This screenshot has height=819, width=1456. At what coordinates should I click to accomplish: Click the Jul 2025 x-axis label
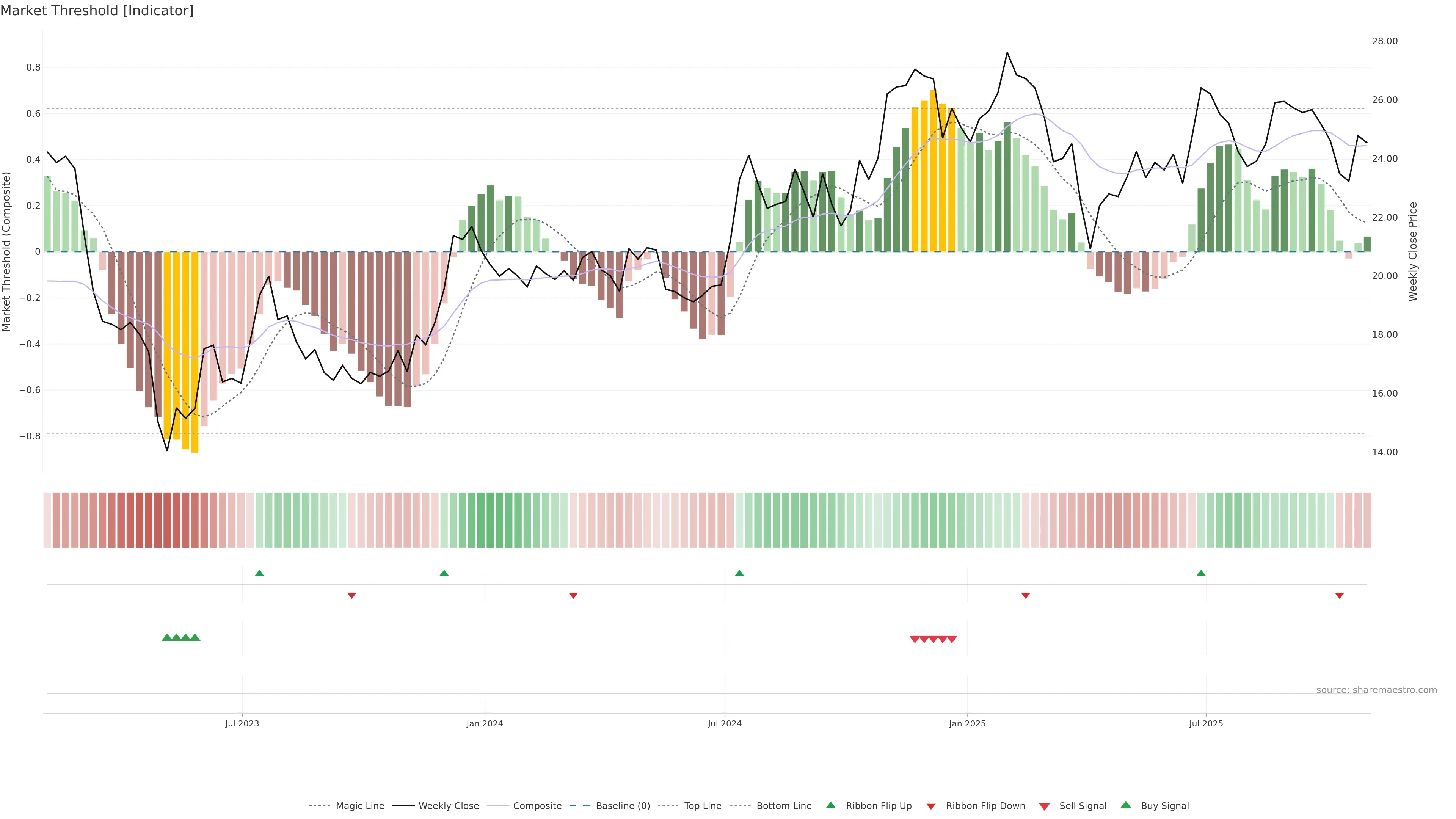[x=1206, y=723]
